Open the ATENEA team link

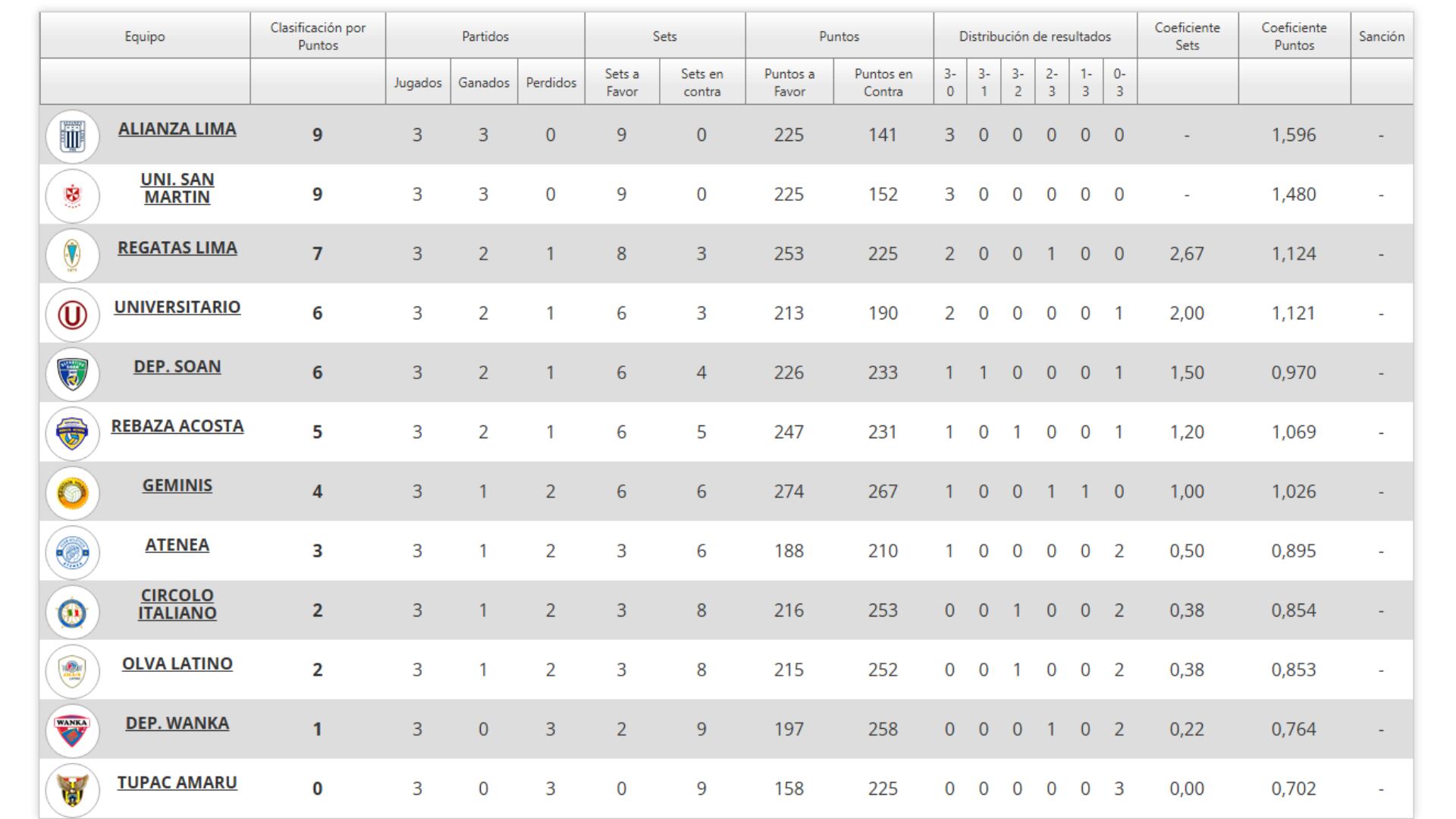click(x=177, y=544)
